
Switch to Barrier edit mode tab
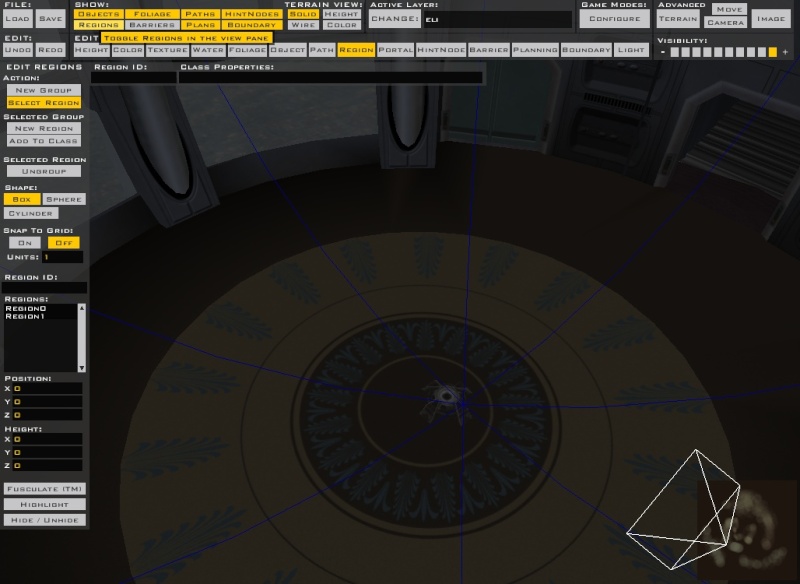tap(489, 50)
